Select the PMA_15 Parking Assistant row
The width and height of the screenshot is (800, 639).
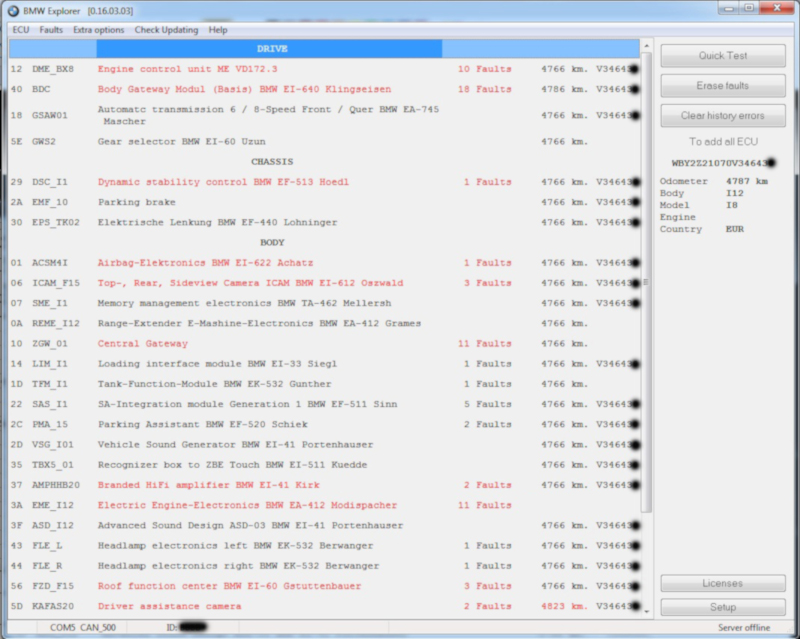click(x=324, y=425)
